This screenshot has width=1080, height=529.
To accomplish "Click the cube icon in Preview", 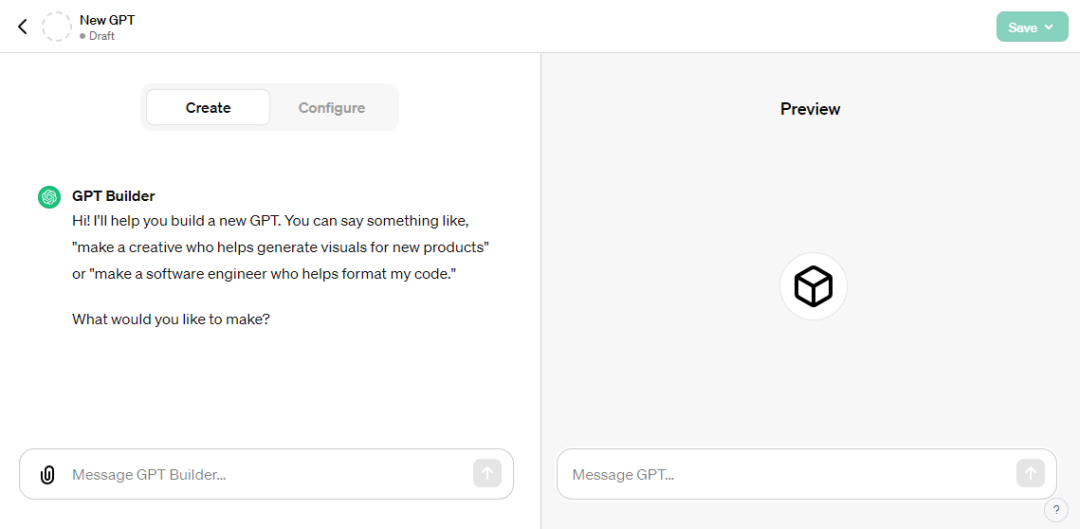I will tap(813, 287).
